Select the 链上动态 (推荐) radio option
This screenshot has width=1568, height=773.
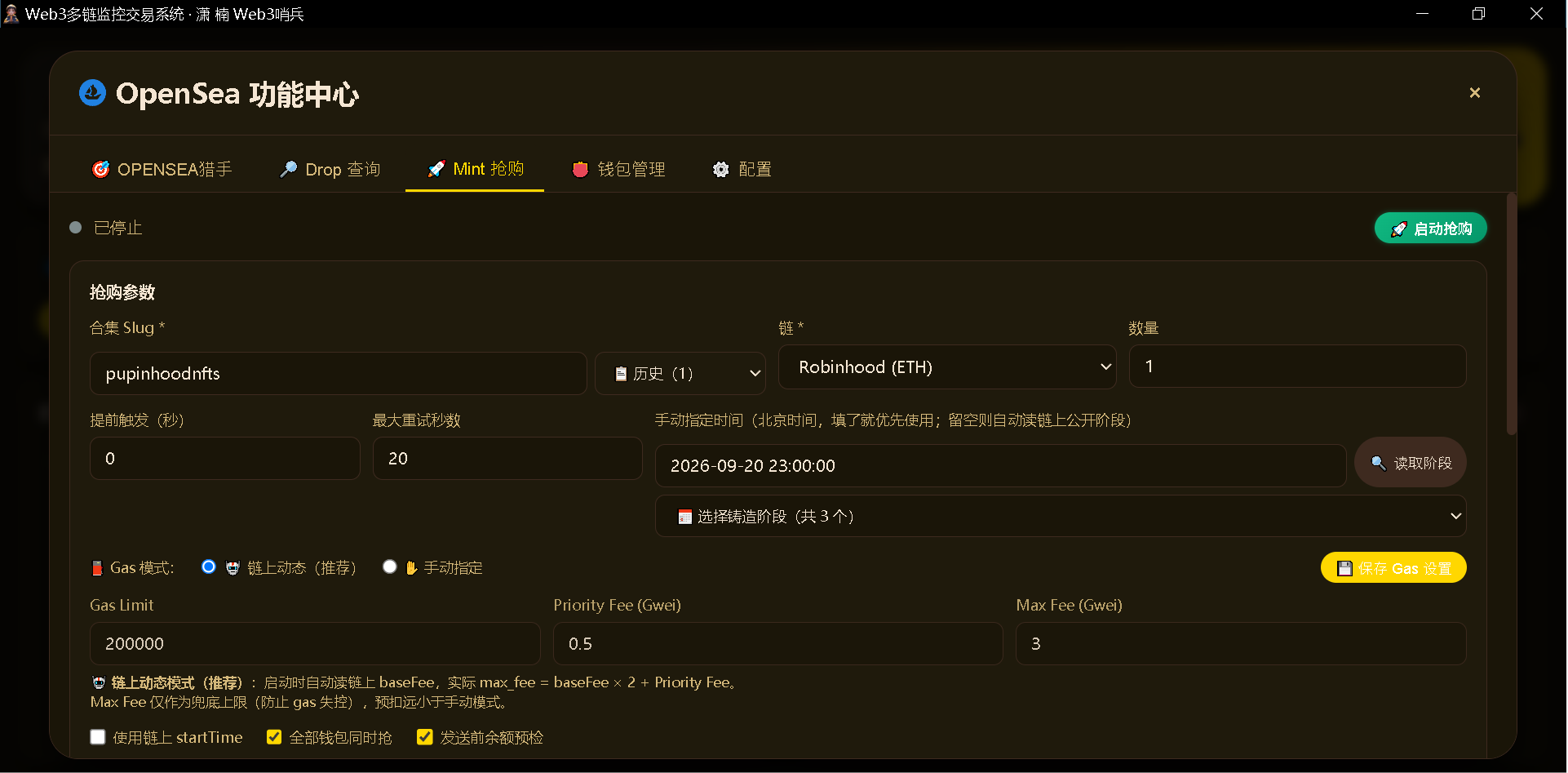coord(209,567)
